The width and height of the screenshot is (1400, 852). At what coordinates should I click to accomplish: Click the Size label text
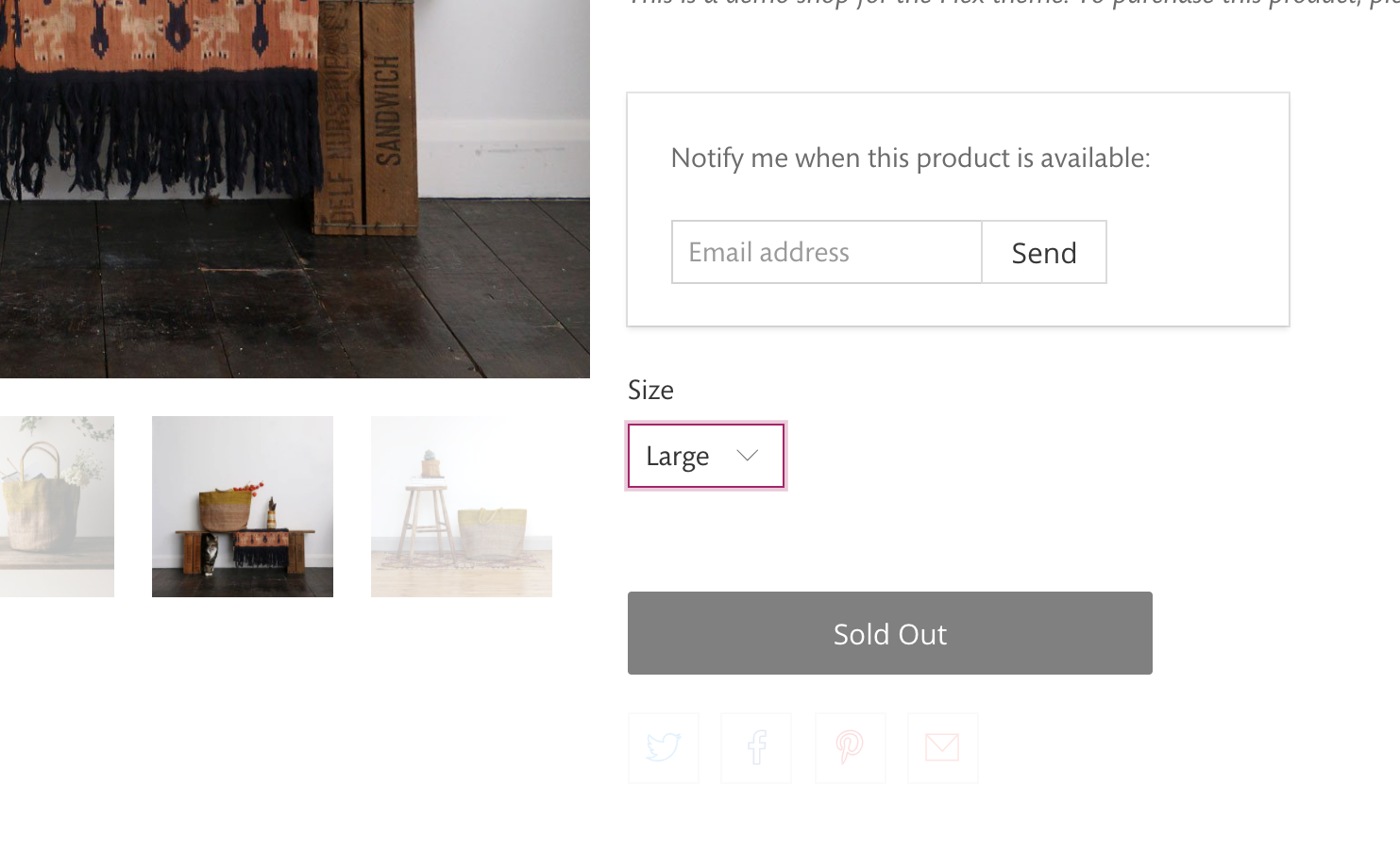[650, 390]
